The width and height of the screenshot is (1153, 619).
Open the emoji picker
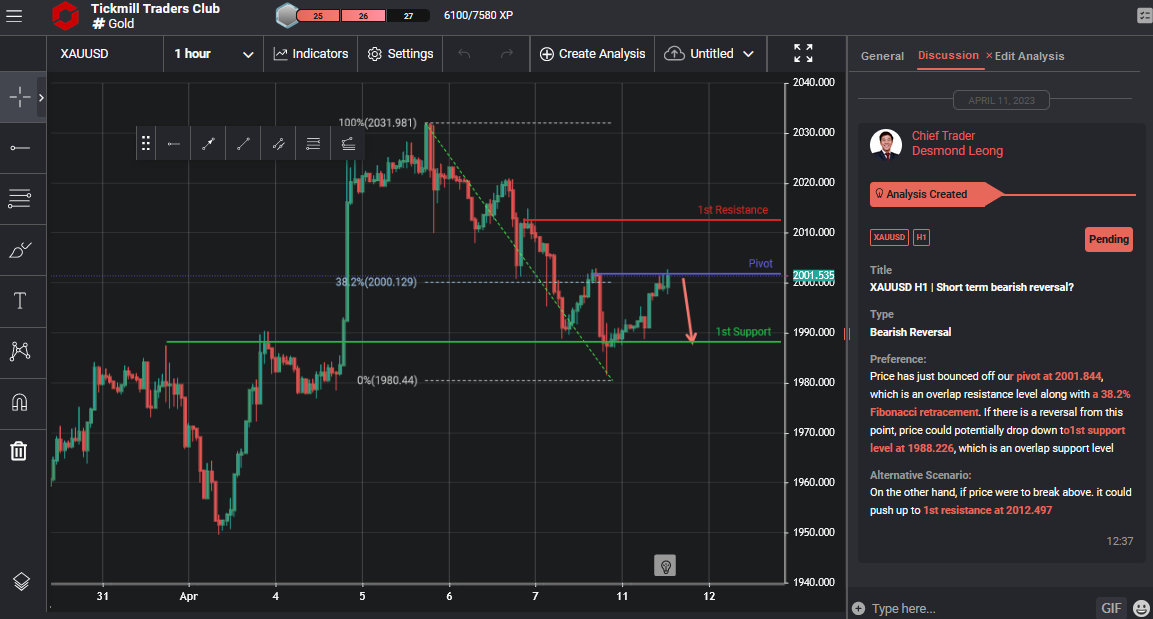pos(1141,608)
